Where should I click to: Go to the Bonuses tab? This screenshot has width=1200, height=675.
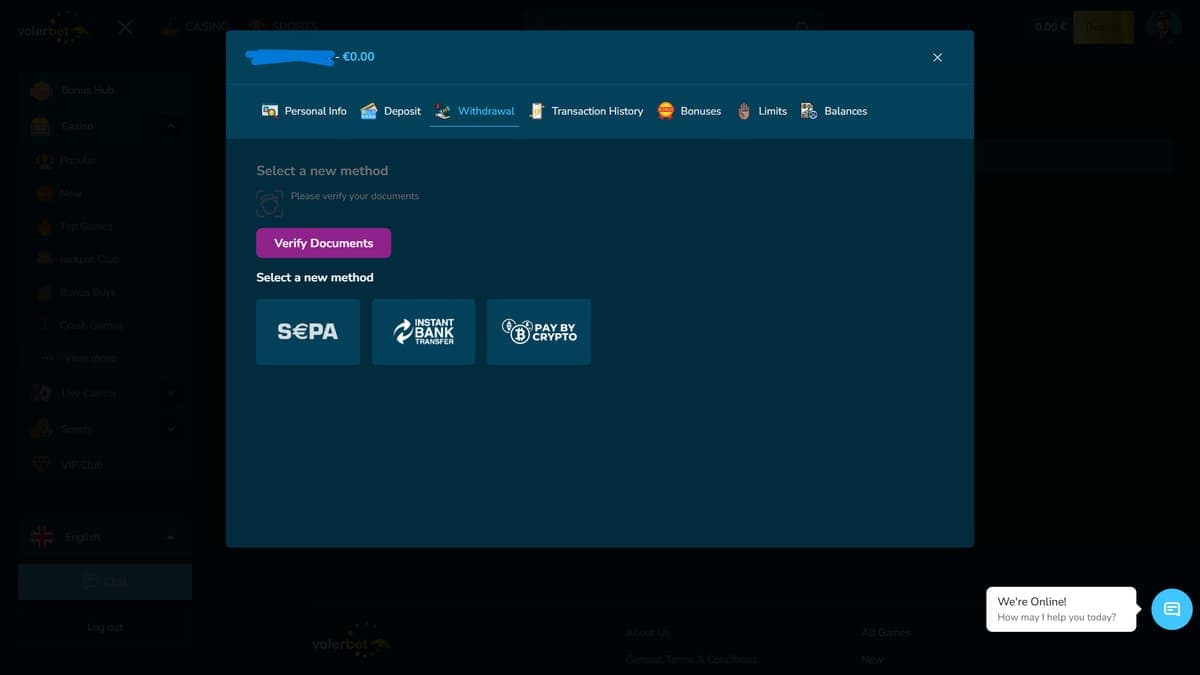689,111
